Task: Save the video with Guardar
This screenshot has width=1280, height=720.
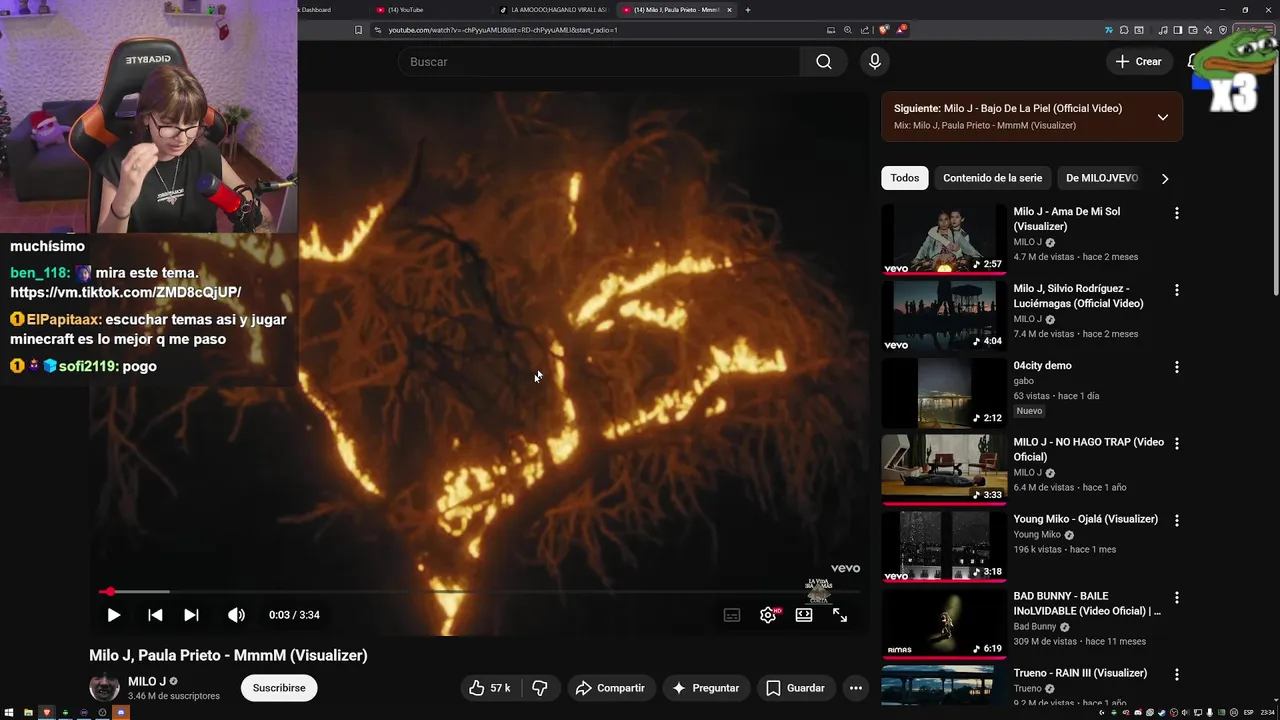Action: click(x=796, y=688)
